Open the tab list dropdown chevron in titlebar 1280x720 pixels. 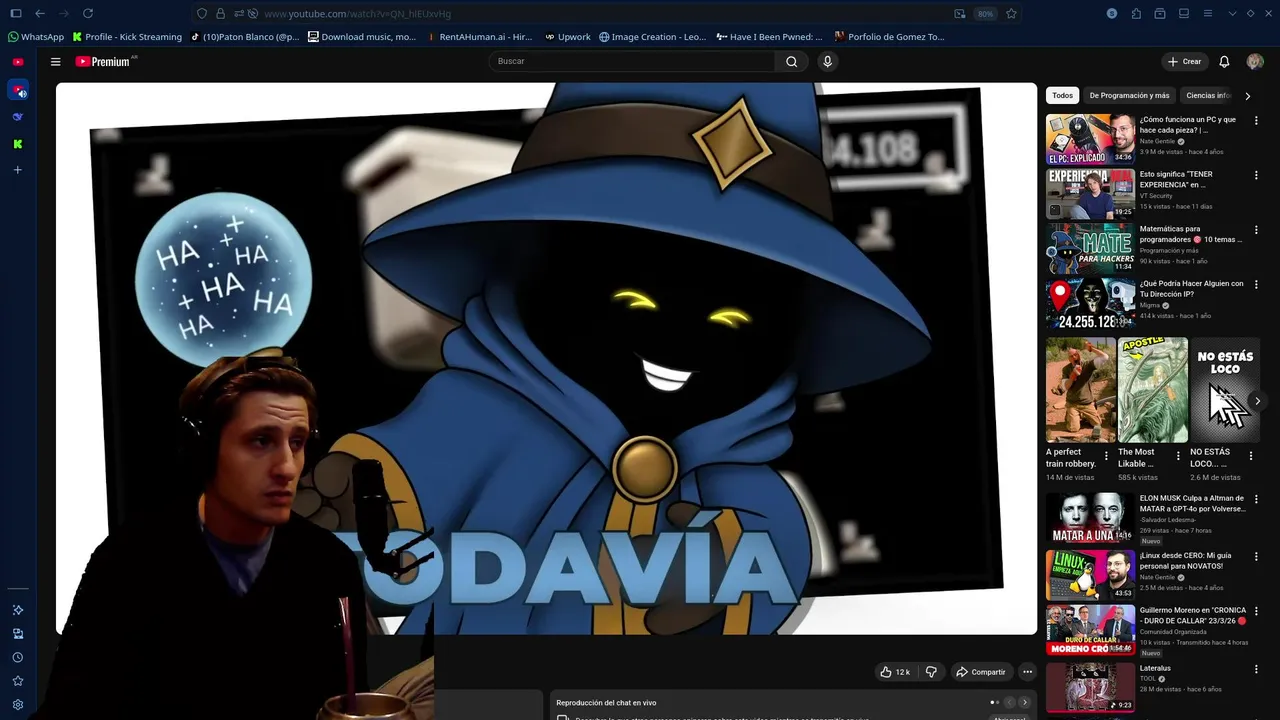coord(1232,13)
